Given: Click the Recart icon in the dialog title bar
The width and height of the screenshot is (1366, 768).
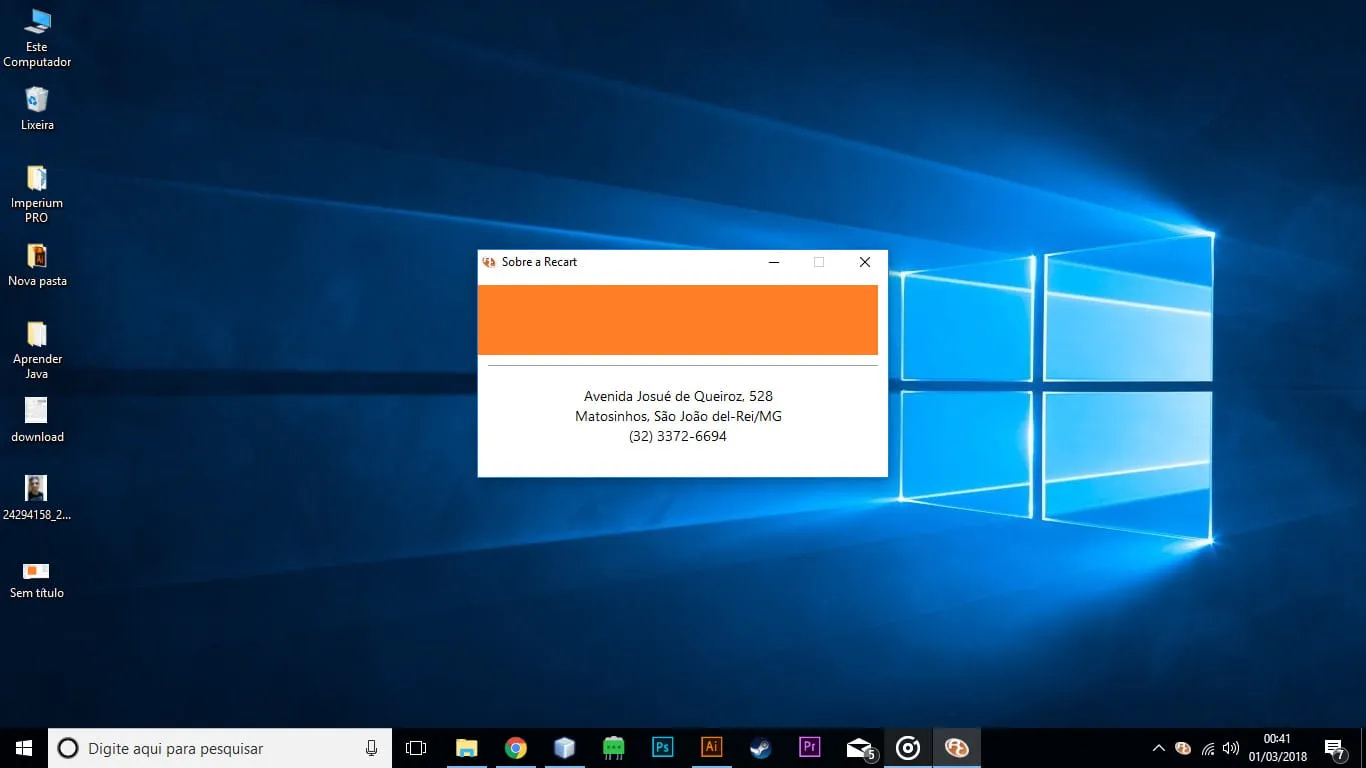Looking at the screenshot, I should [x=489, y=262].
